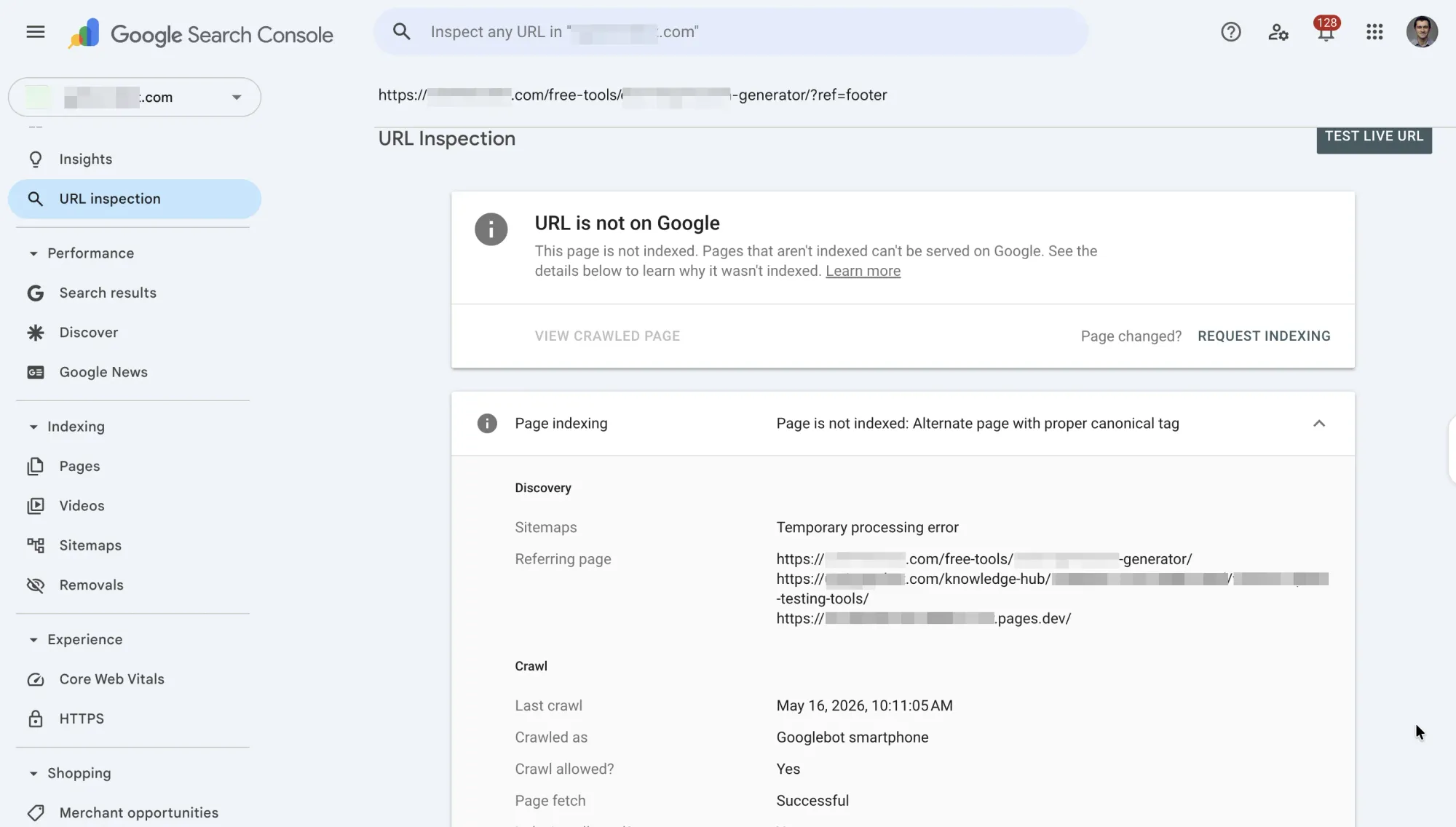
Task: Click the Google News icon
Action: pyautogui.click(x=35, y=372)
